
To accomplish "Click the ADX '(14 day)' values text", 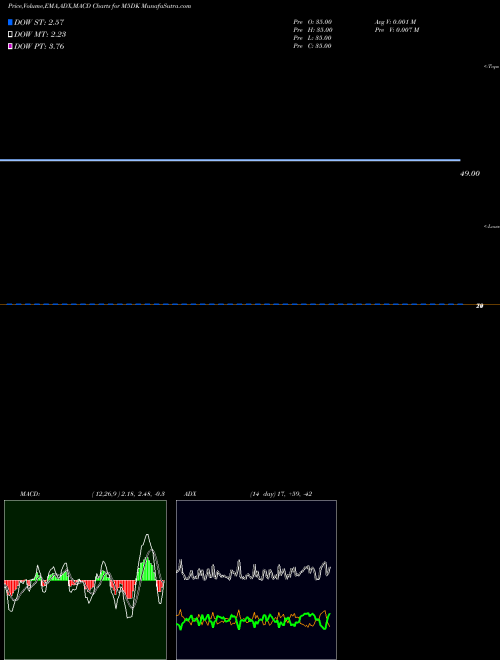I will click(x=281, y=494).
